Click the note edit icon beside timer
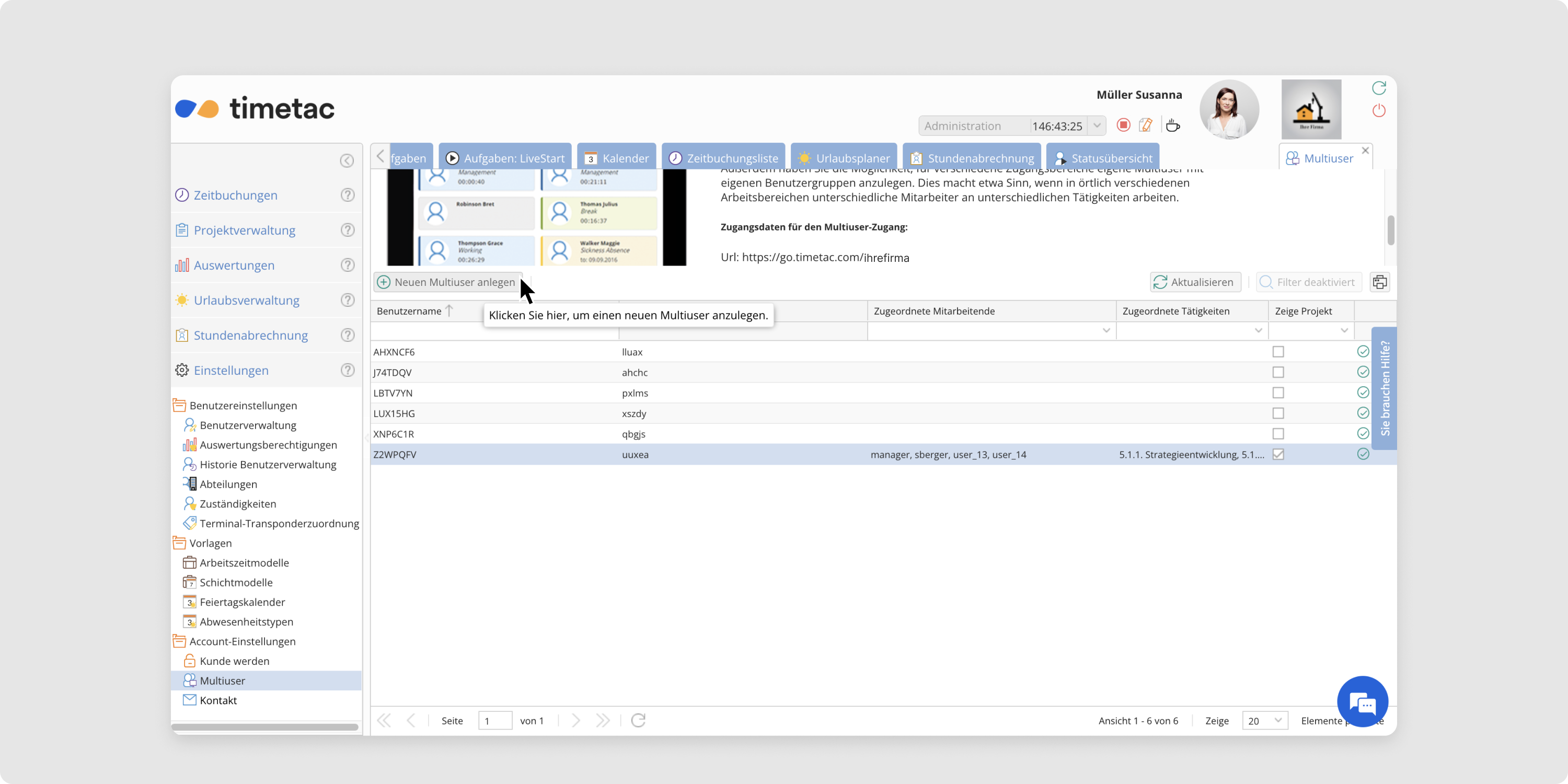1568x784 pixels. click(x=1146, y=125)
